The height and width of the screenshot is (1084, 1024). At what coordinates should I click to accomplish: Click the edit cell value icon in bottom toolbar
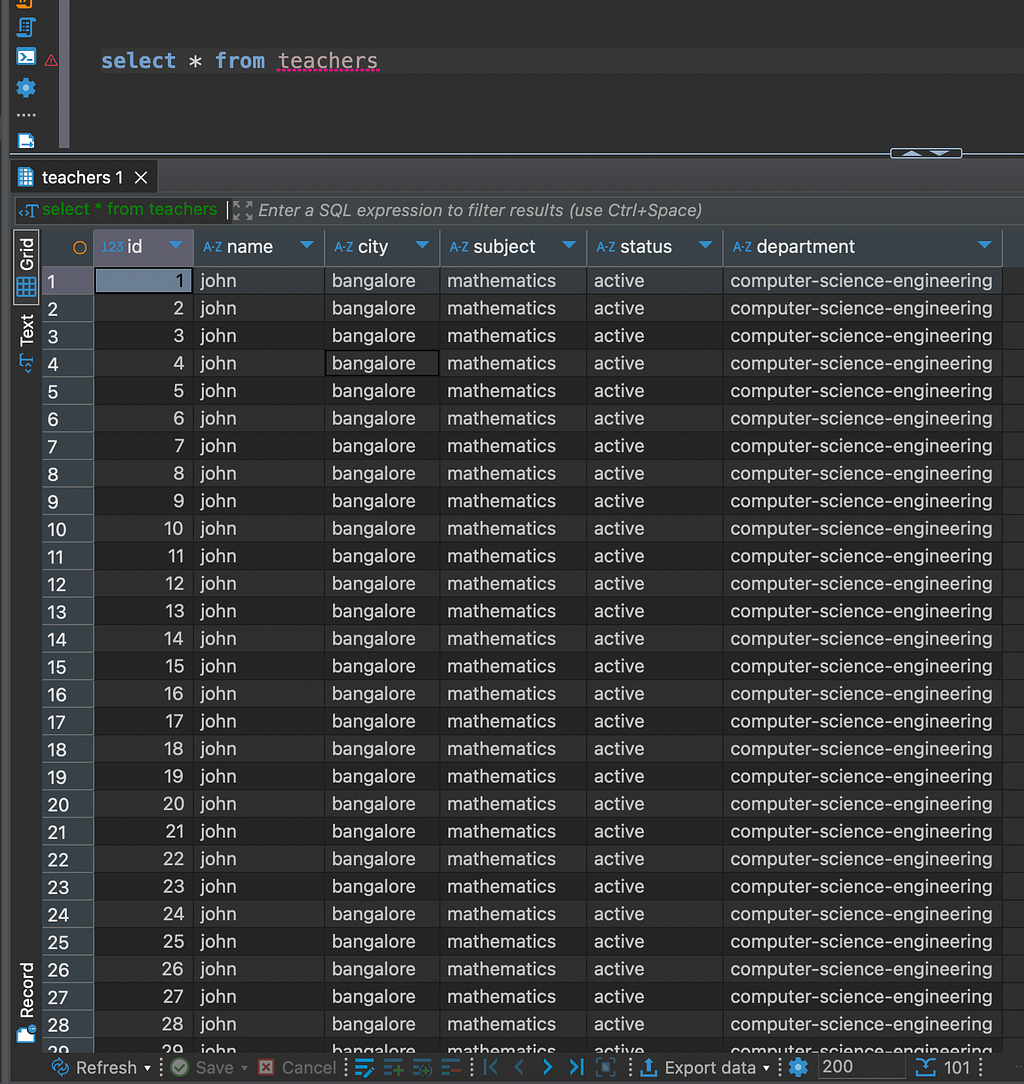[x=364, y=1067]
